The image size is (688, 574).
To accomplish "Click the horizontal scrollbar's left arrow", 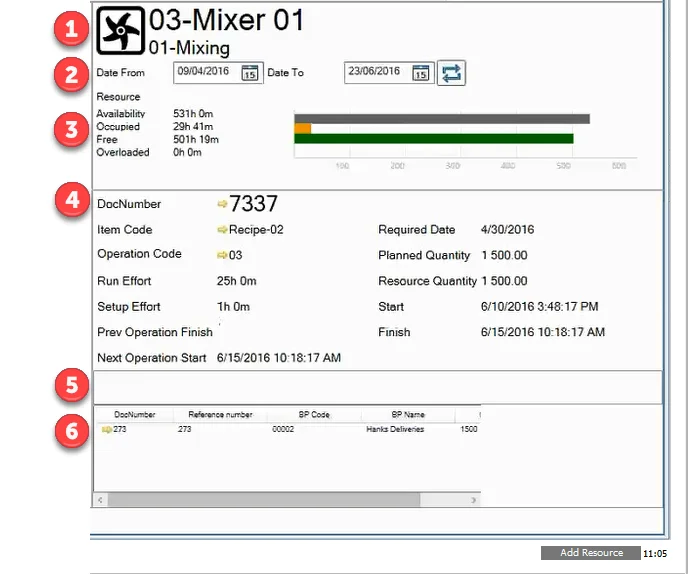I will click(100, 498).
